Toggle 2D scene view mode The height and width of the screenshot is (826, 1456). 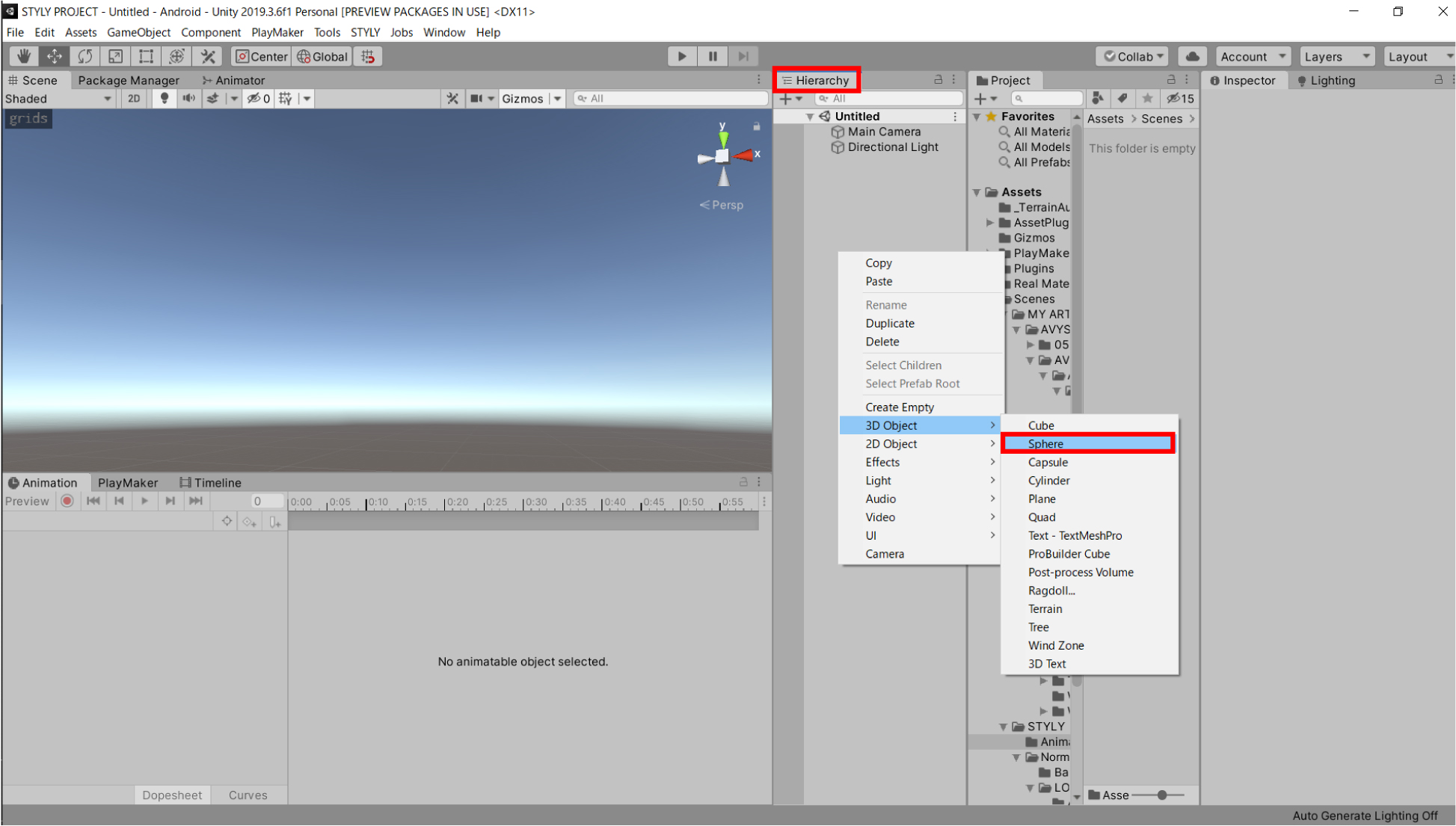click(x=134, y=98)
